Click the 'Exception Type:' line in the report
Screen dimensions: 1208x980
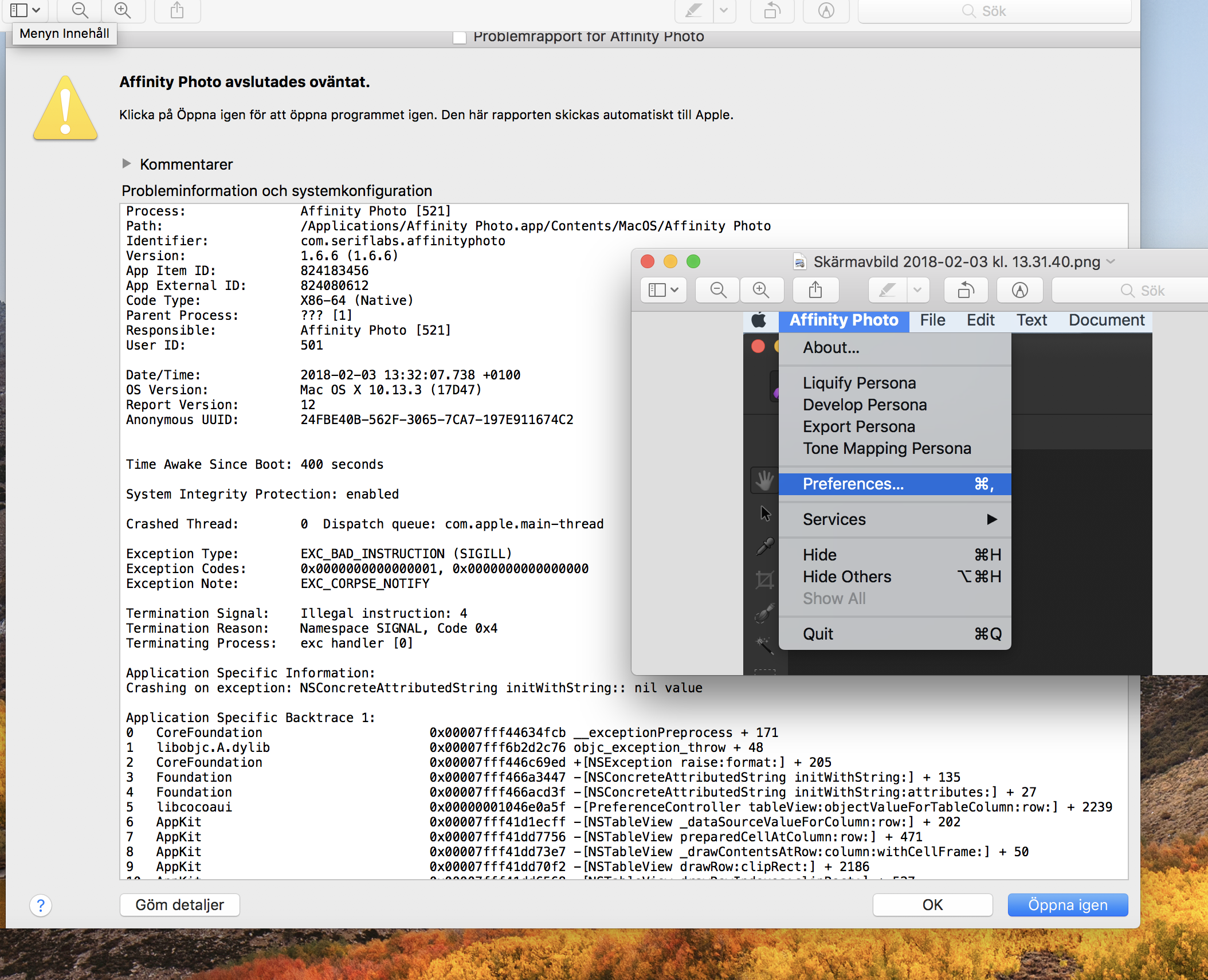pyautogui.click(x=319, y=554)
